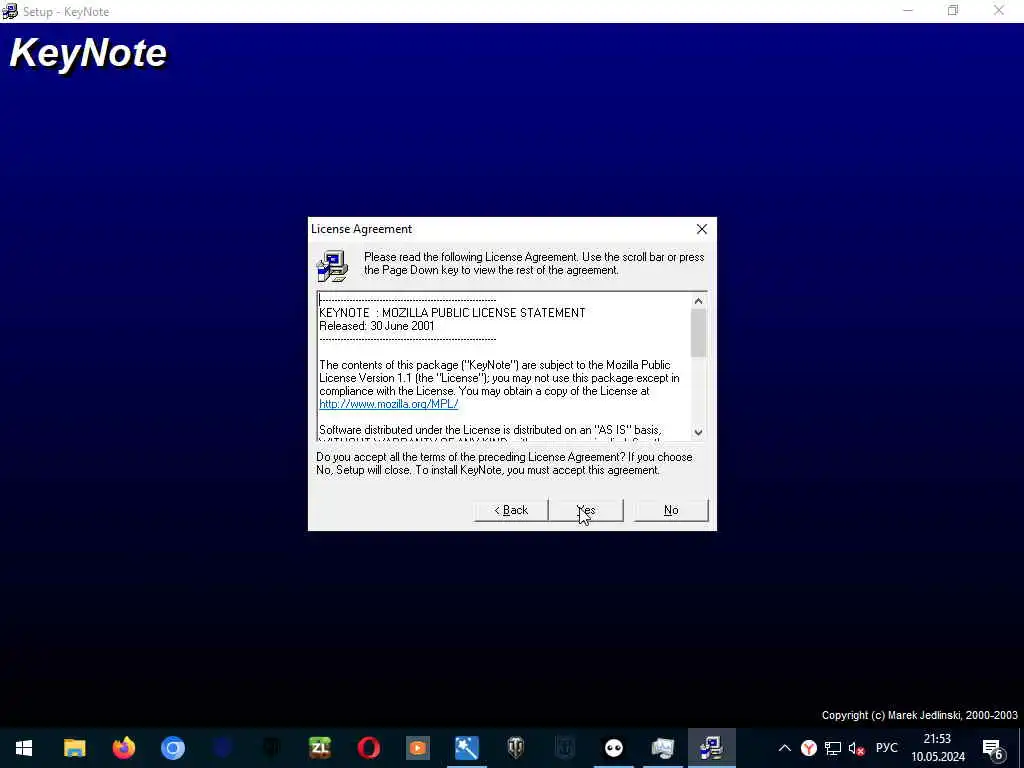Click the dark blue taskbar icon next to the blue circular browser
The width and height of the screenshot is (1024, 768).
click(222, 748)
